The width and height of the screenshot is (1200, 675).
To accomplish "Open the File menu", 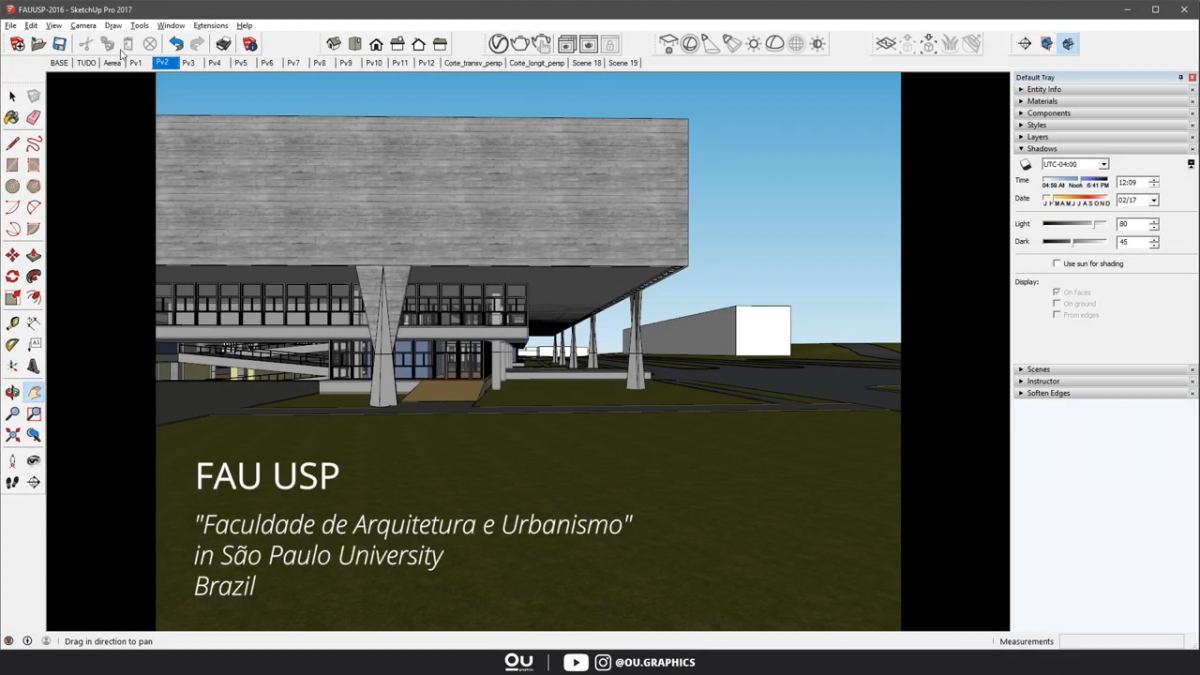I will pos(11,25).
